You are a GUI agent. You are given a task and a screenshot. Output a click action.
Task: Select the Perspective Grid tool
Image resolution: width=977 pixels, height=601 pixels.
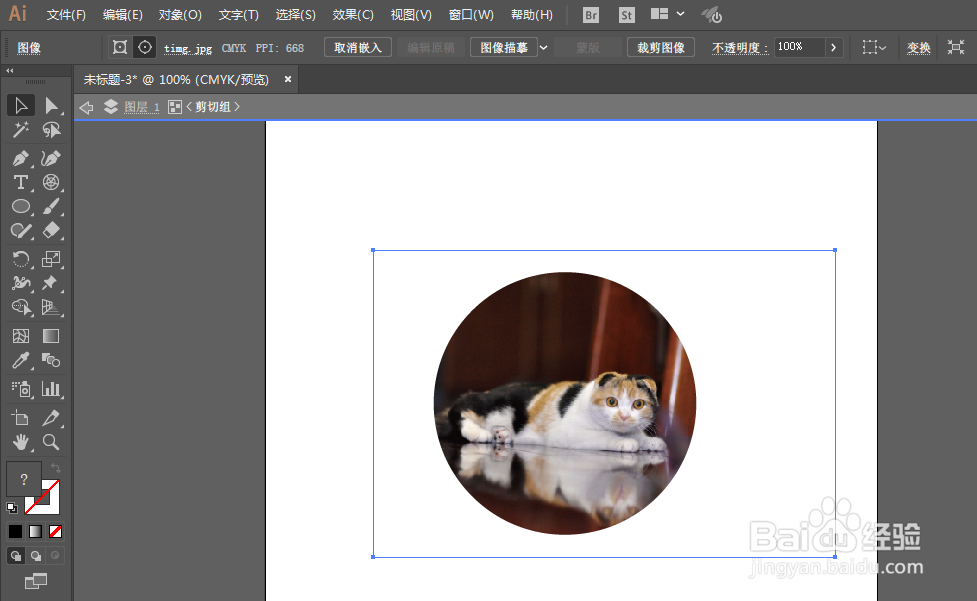point(51,307)
